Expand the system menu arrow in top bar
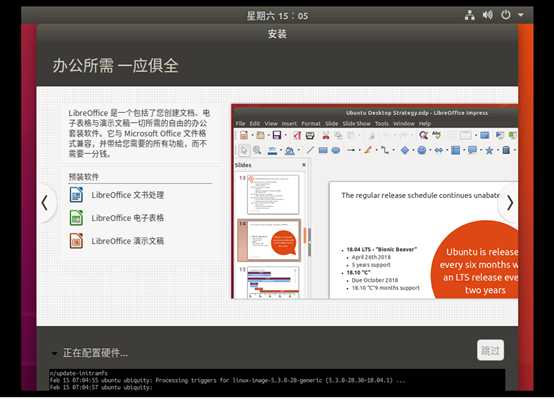 [521, 15]
